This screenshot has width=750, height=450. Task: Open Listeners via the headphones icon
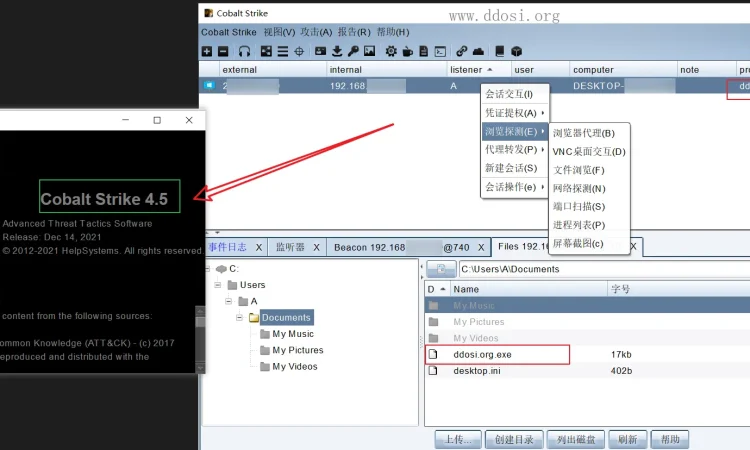[x=244, y=51]
